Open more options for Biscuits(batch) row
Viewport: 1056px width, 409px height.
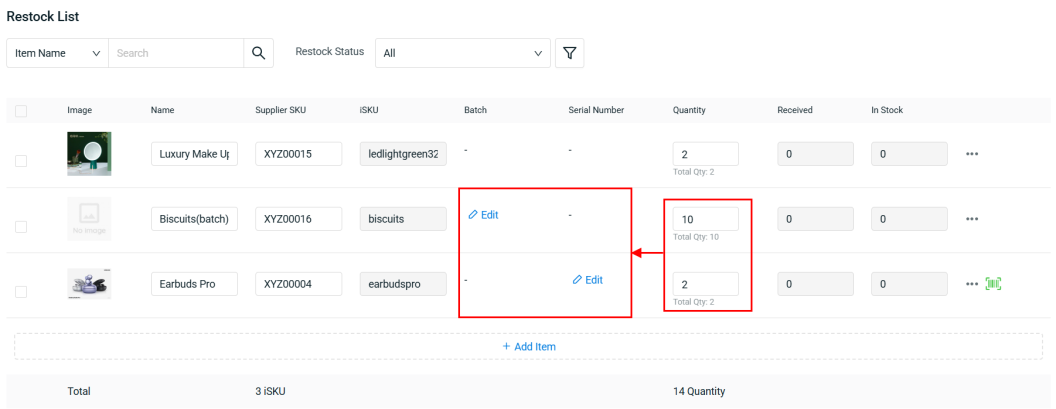[x=973, y=219]
